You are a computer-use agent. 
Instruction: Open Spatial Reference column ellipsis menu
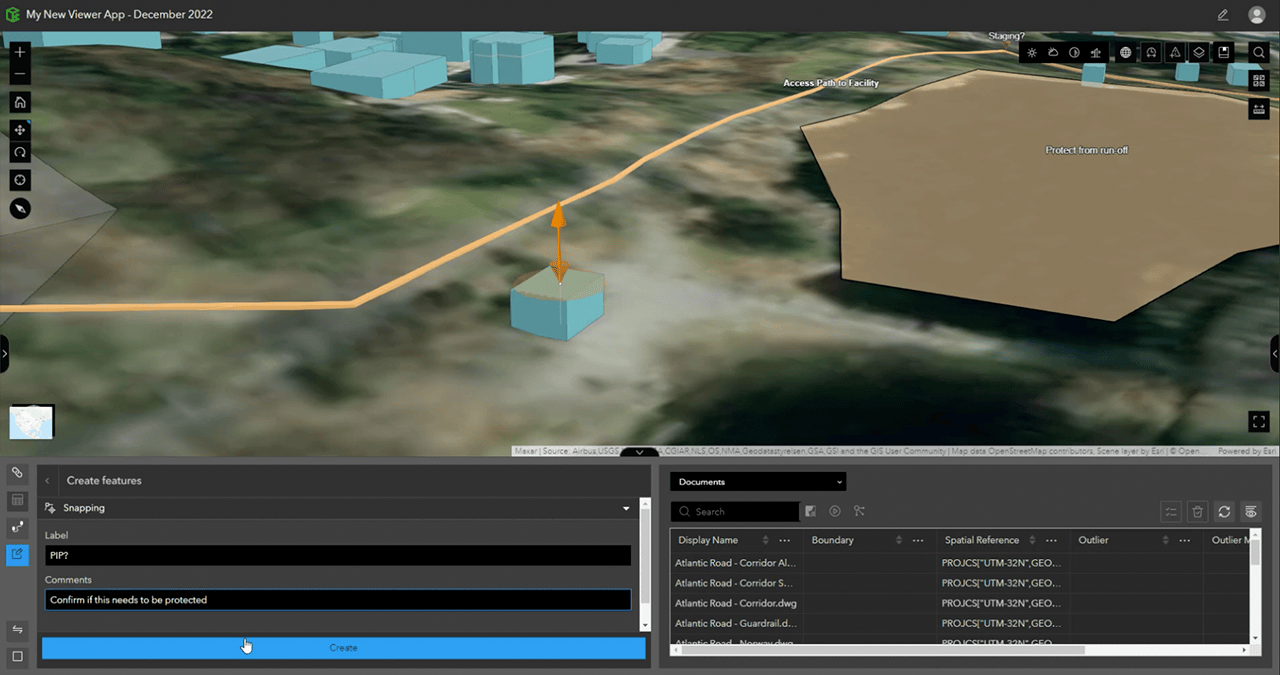coord(1051,540)
